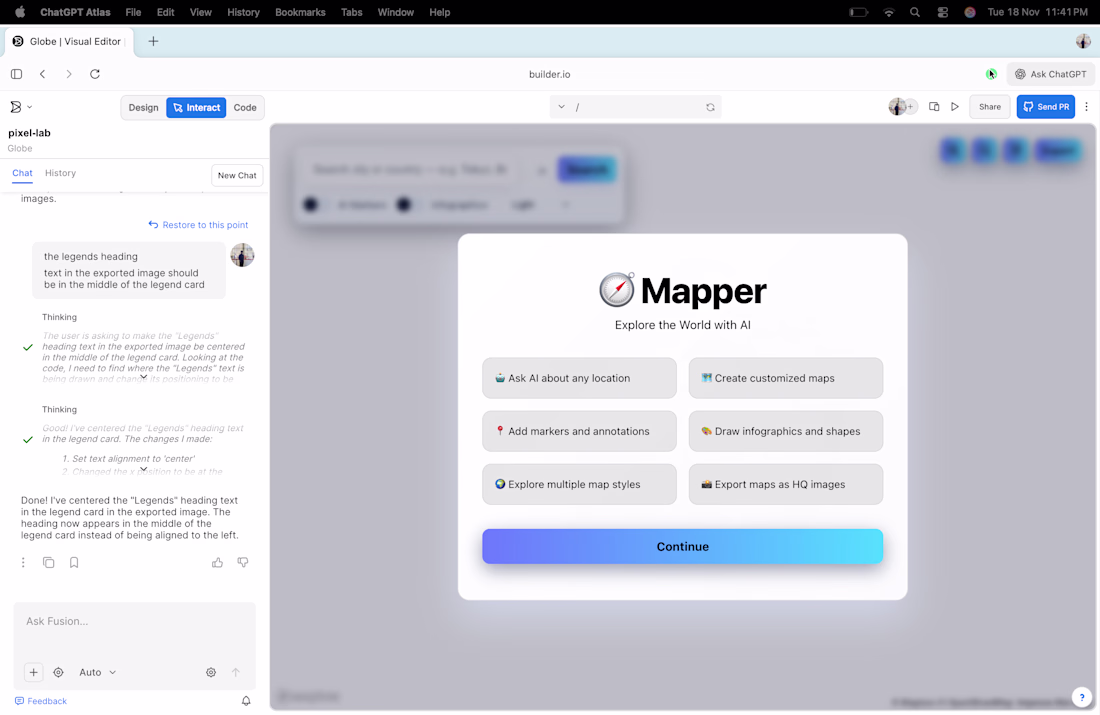Click the builder.io address bar
Viewport: 1100px width, 715px height.
549,74
